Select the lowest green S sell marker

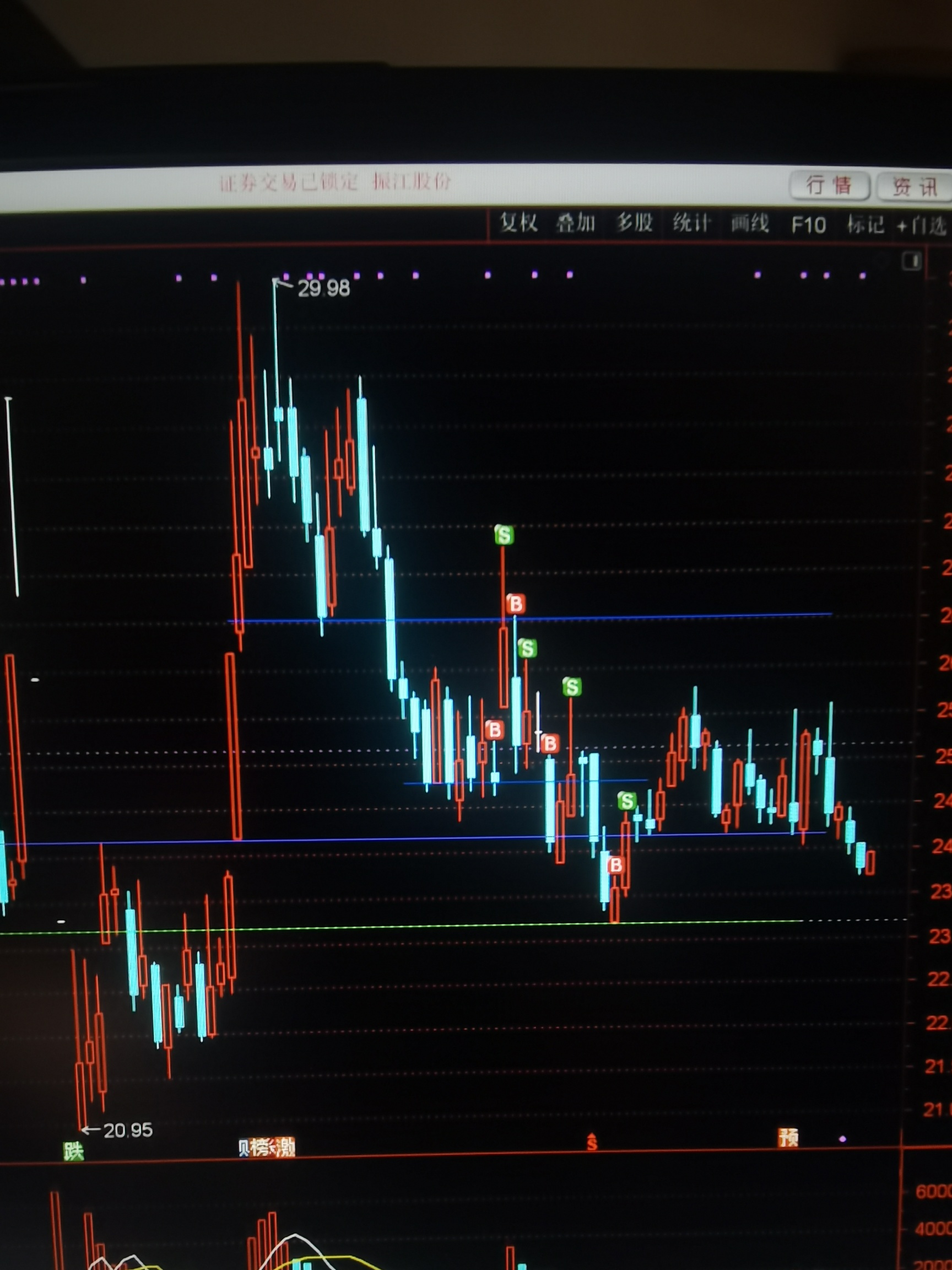coord(626,800)
